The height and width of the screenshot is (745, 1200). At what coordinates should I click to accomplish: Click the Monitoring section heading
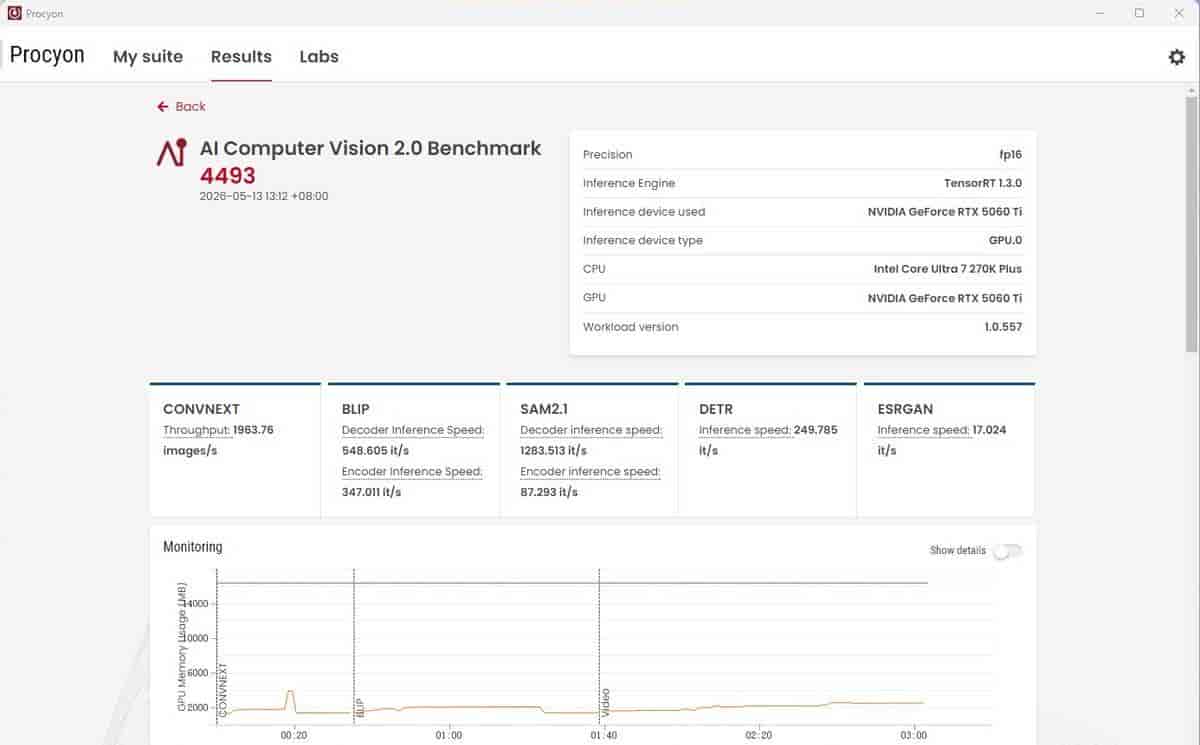[193, 547]
